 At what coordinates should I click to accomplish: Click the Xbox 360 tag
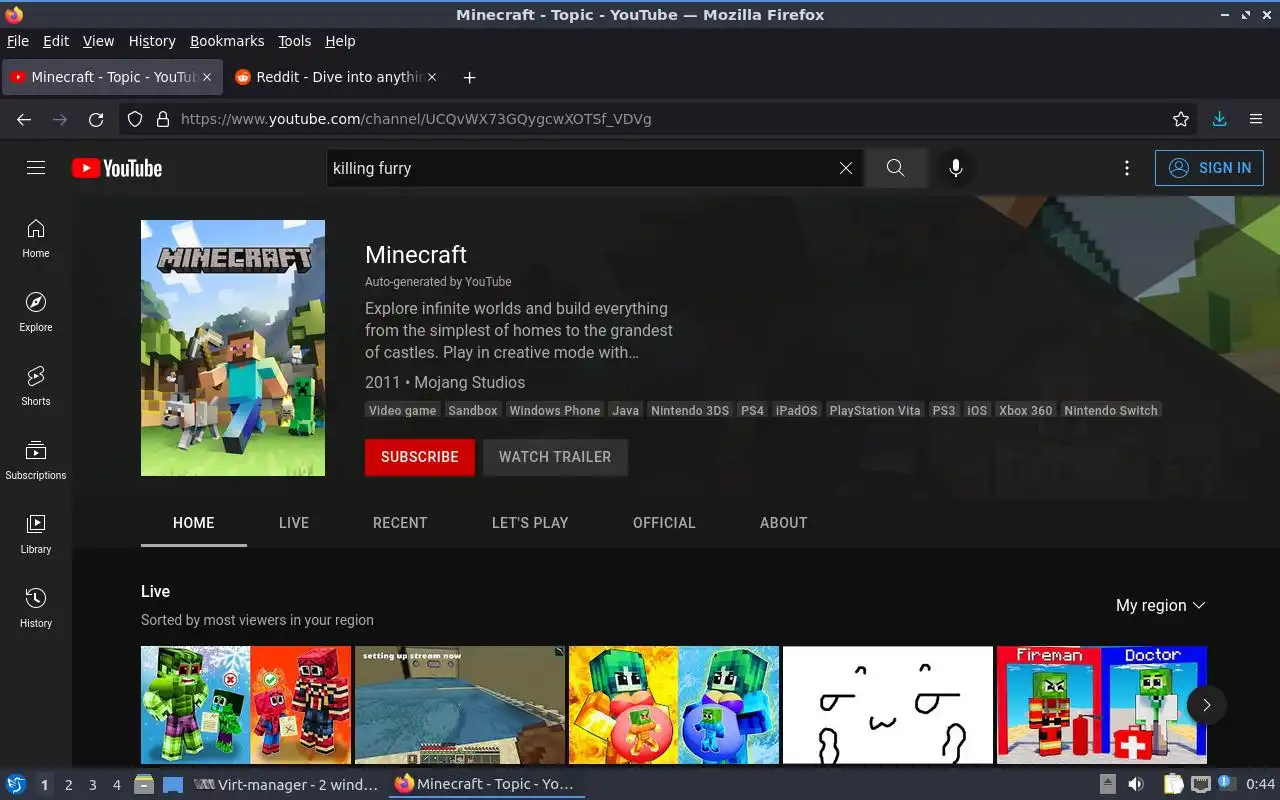1026,410
